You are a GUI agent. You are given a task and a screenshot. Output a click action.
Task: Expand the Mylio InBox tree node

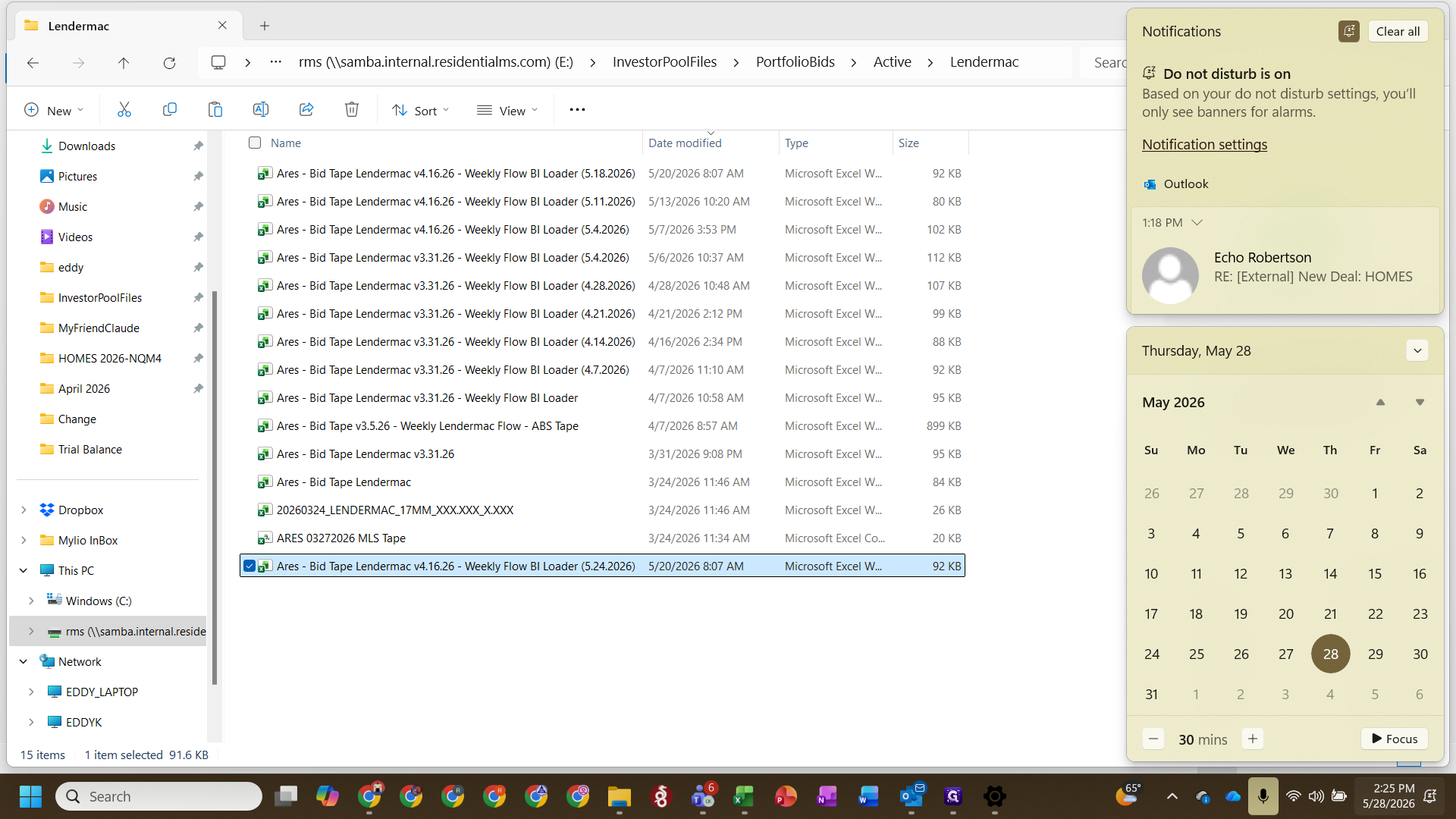24,540
